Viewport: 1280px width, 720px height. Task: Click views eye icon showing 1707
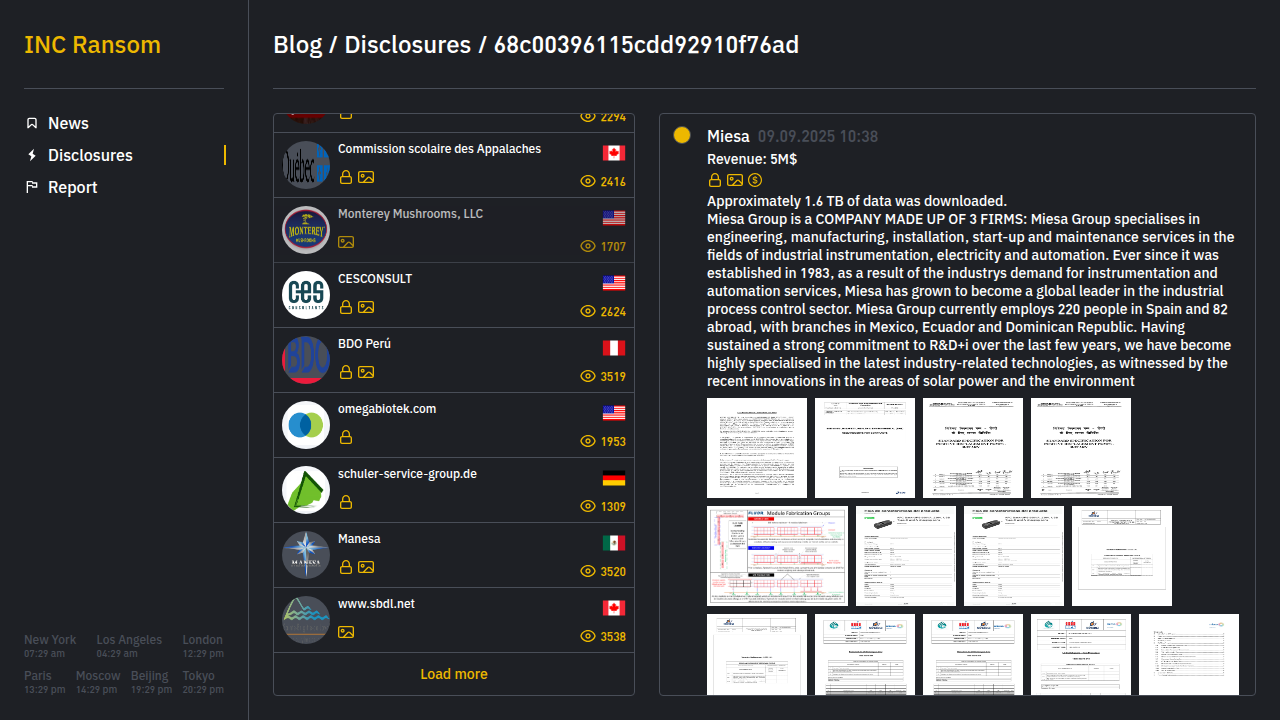tap(588, 247)
